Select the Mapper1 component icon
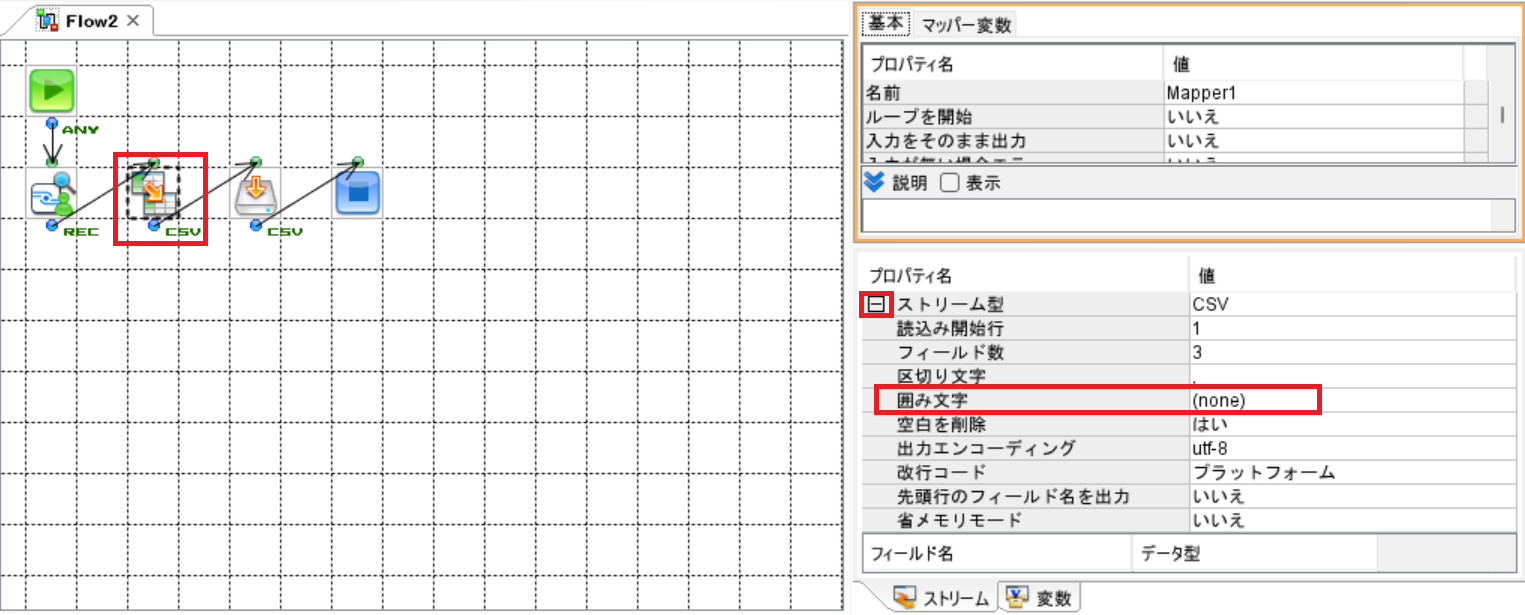The height and width of the screenshot is (615, 1525). click(154, 193)
